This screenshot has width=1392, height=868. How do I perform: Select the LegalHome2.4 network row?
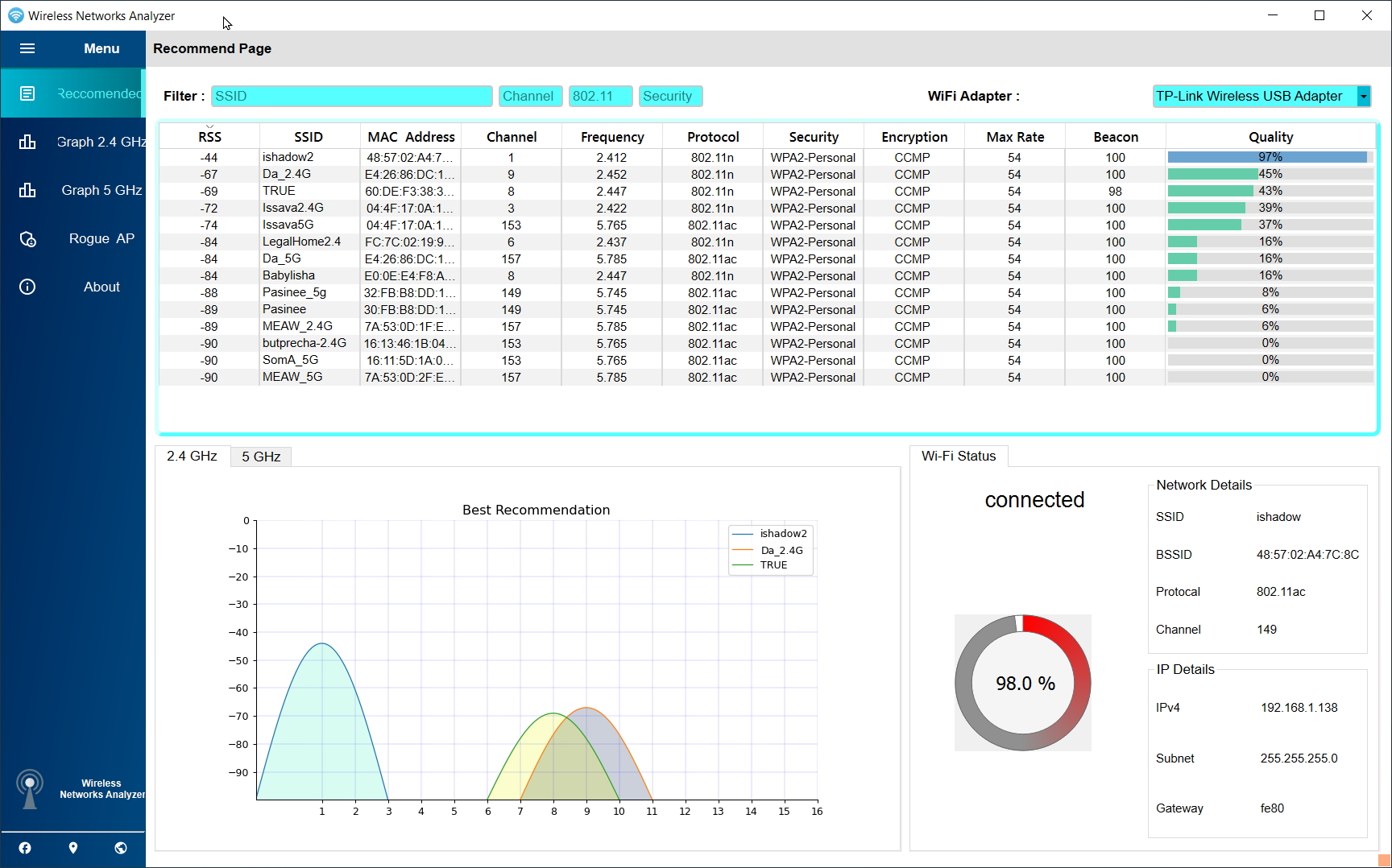coord(767,242)
